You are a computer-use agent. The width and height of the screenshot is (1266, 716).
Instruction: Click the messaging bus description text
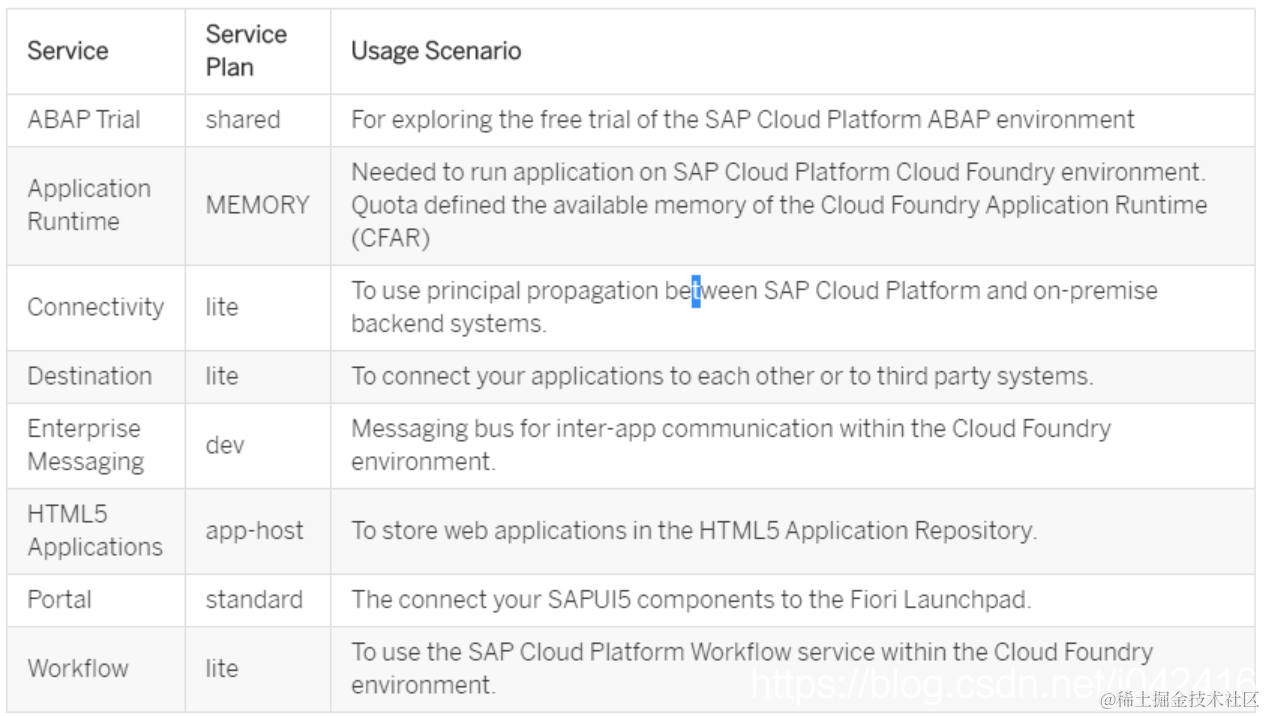pyautogui.click(x=731, y=445)
